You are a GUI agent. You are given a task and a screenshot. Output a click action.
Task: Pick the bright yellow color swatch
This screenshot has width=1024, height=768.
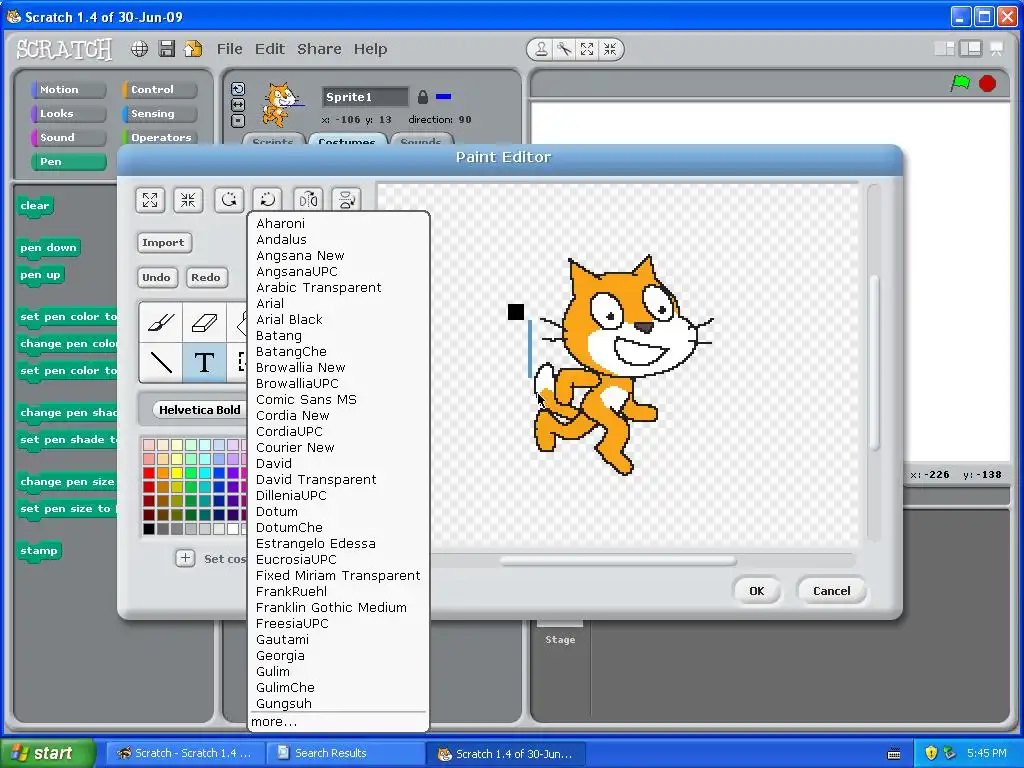pyautogui.click(x=177, y=473)
